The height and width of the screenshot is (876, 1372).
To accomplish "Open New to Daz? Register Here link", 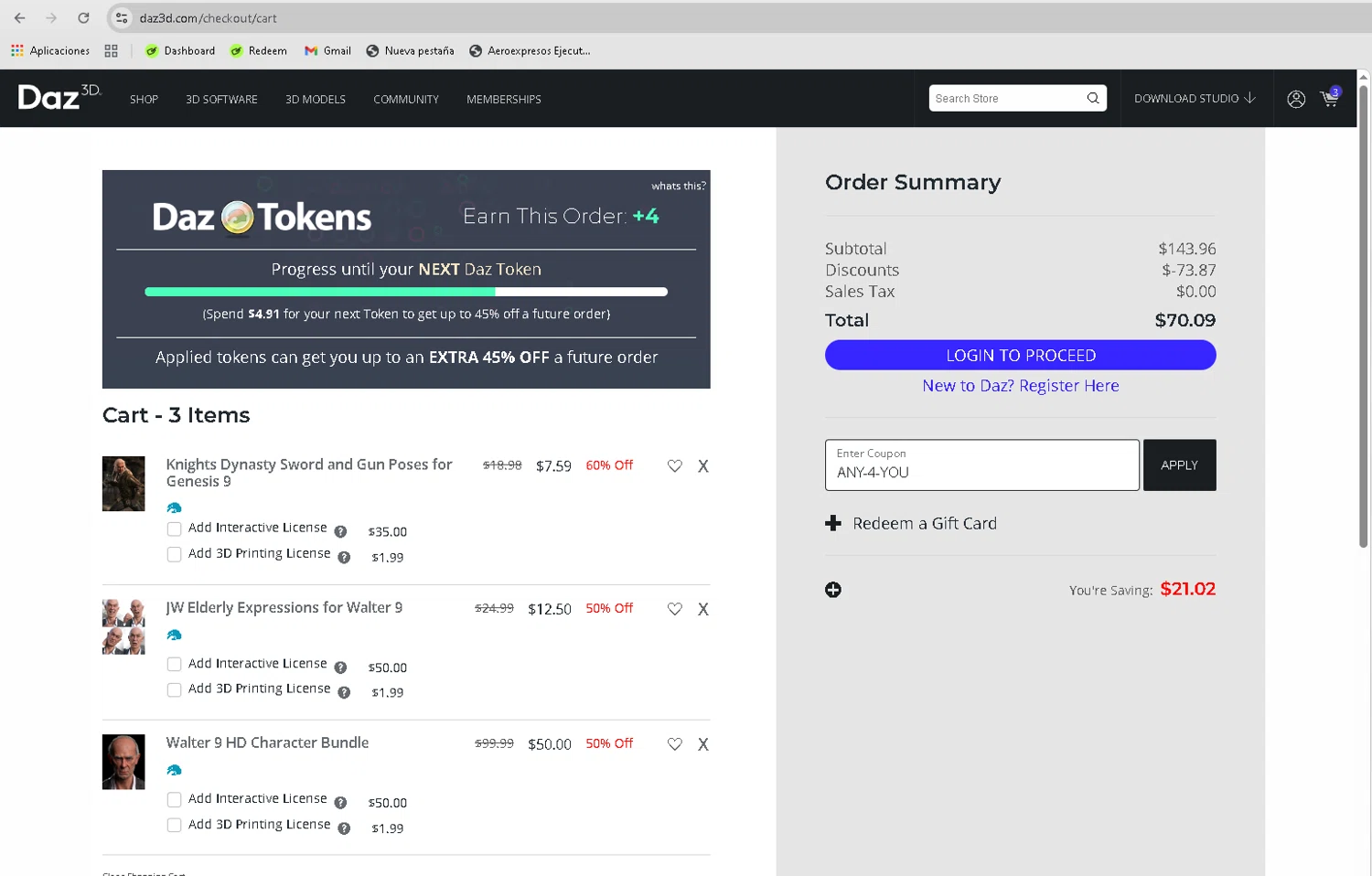I will click(1021, 386).
